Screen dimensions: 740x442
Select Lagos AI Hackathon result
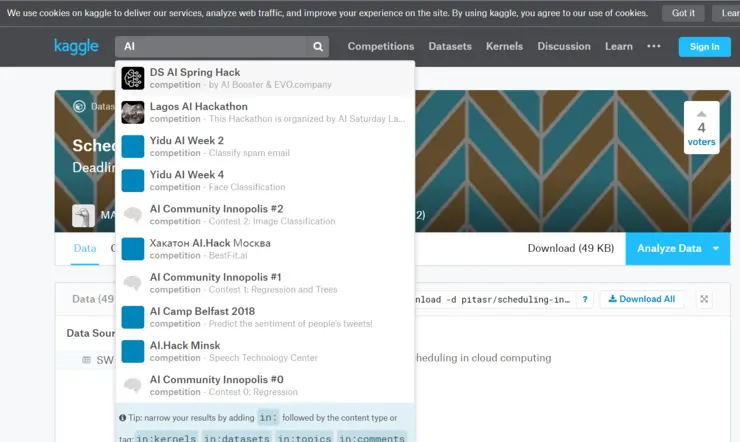tap(265, 112)
